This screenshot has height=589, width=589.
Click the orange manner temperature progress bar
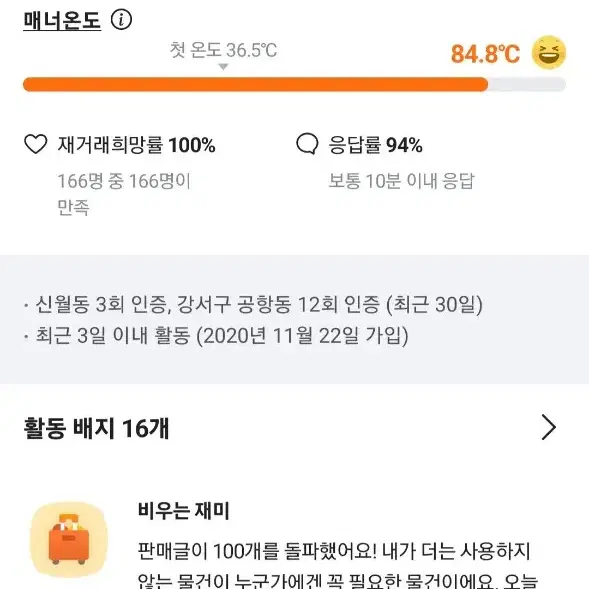255,84
